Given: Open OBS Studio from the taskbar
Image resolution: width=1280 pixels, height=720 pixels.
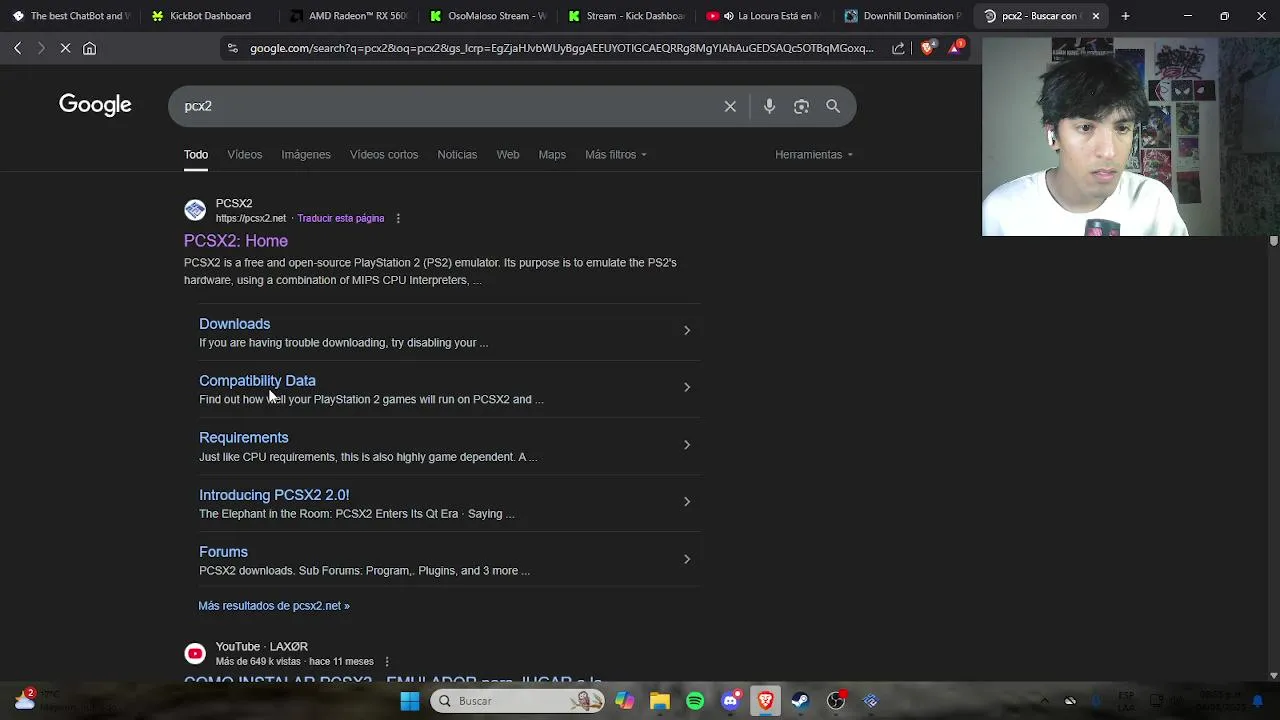Looking at the screenshot, I should (836, 701).
